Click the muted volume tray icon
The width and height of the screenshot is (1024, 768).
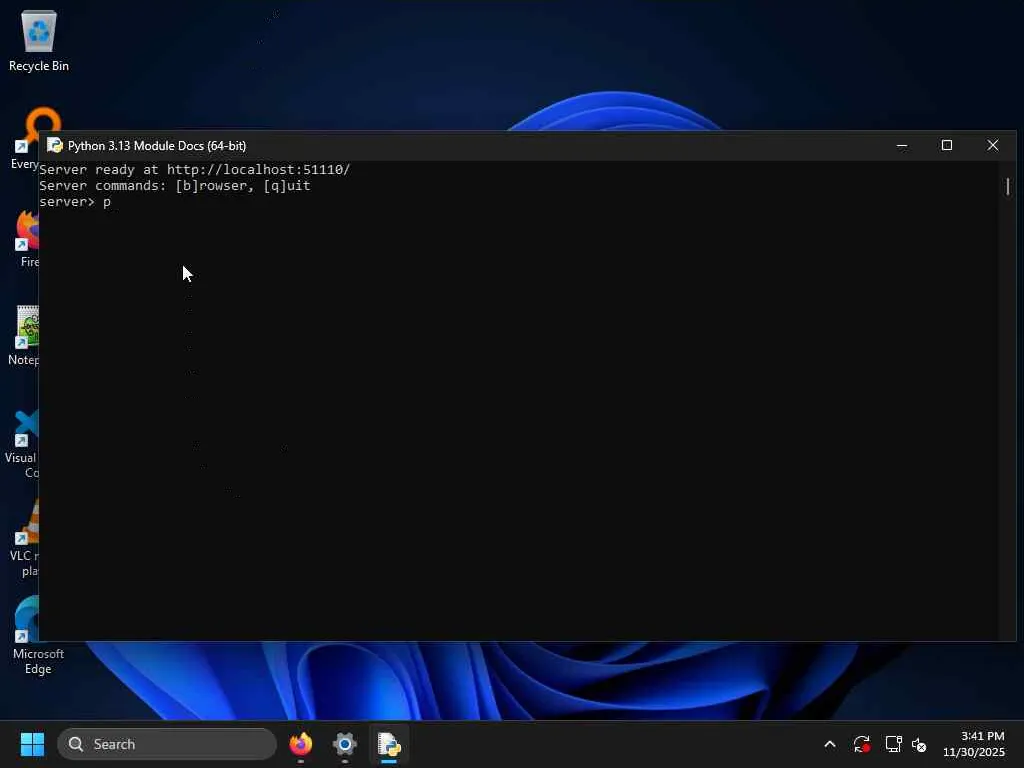pyautogui.click(x=919, y=744)
